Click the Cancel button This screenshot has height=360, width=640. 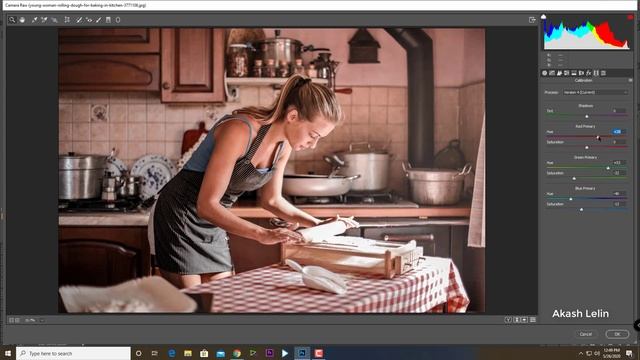(586, 334)
